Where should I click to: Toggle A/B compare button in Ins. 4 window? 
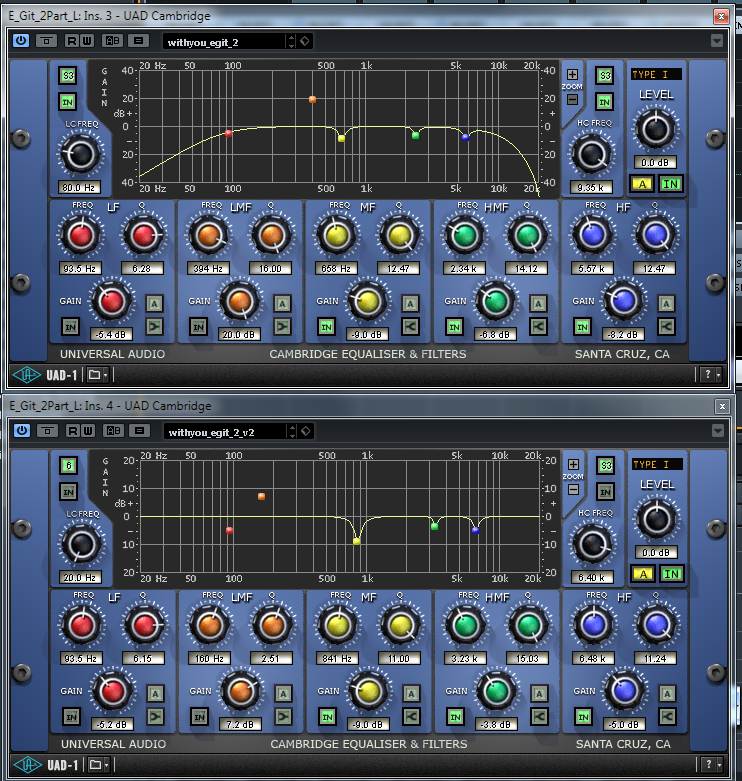[114, 431]
